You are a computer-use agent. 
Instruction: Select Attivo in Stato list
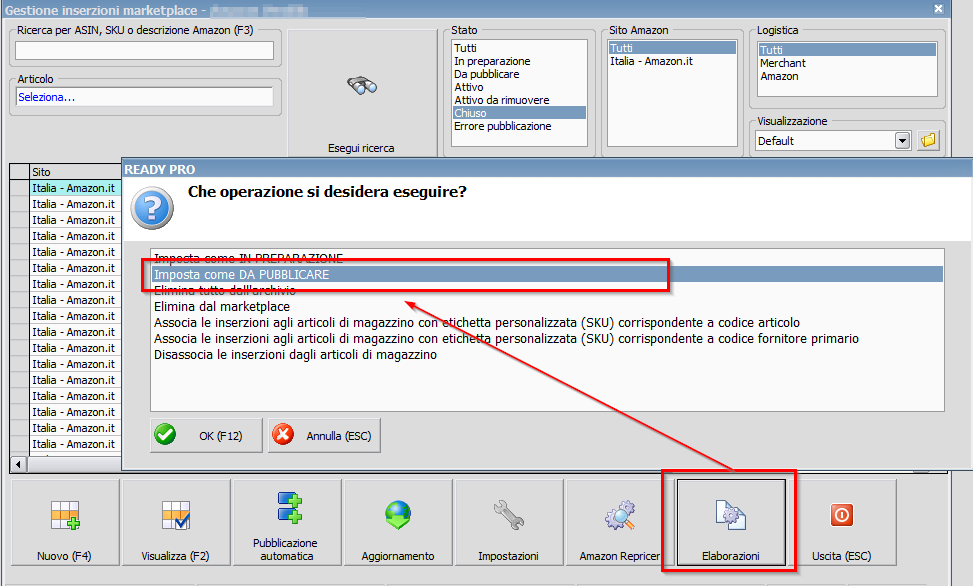pos(519,87)
